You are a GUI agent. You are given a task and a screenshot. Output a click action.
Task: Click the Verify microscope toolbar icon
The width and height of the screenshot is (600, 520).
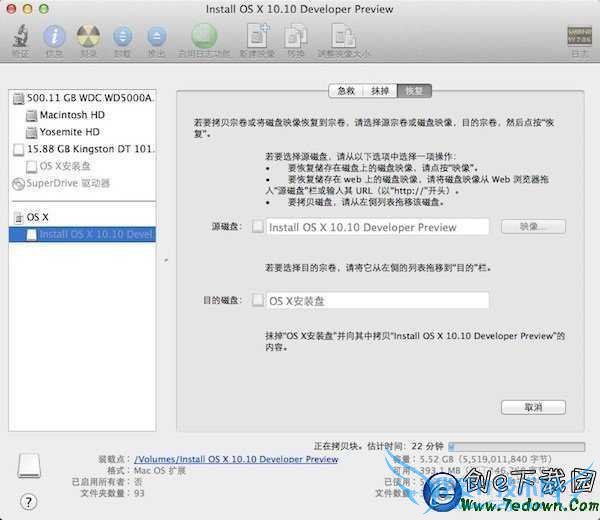point(21,36)
